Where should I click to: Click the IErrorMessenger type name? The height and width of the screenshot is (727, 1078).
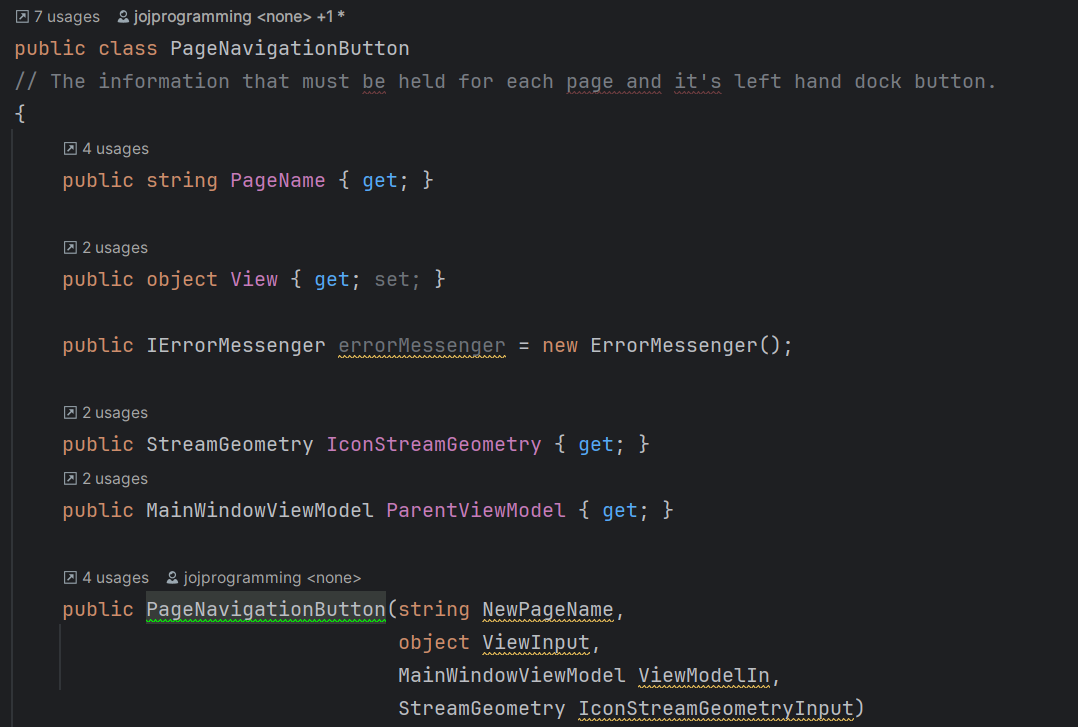point(236,346)
